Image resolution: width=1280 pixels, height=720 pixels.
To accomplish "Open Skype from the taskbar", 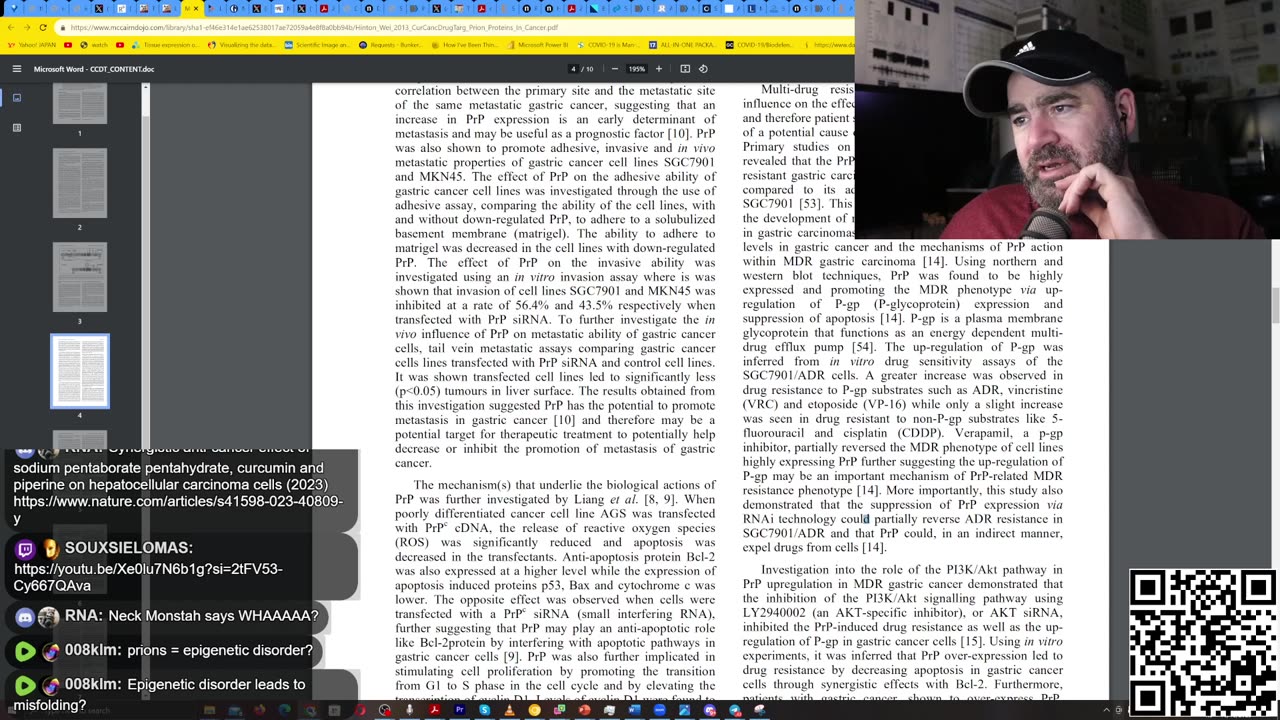I will (484, 710).
